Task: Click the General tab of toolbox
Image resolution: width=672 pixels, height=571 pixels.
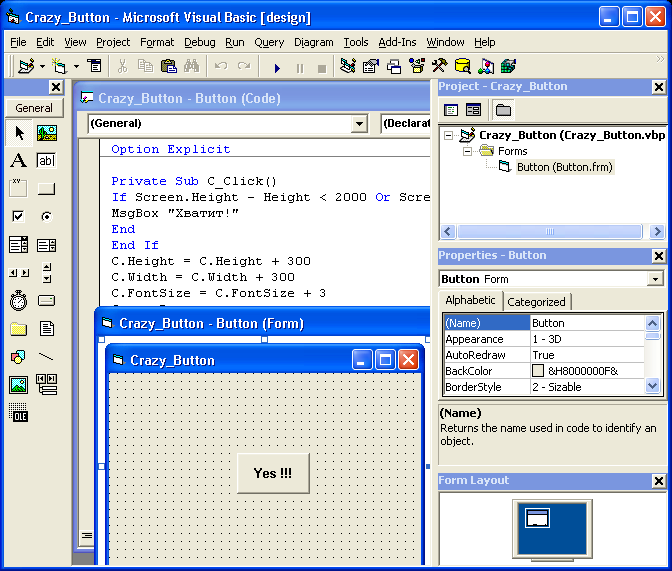Action: [x=34, y=108]
